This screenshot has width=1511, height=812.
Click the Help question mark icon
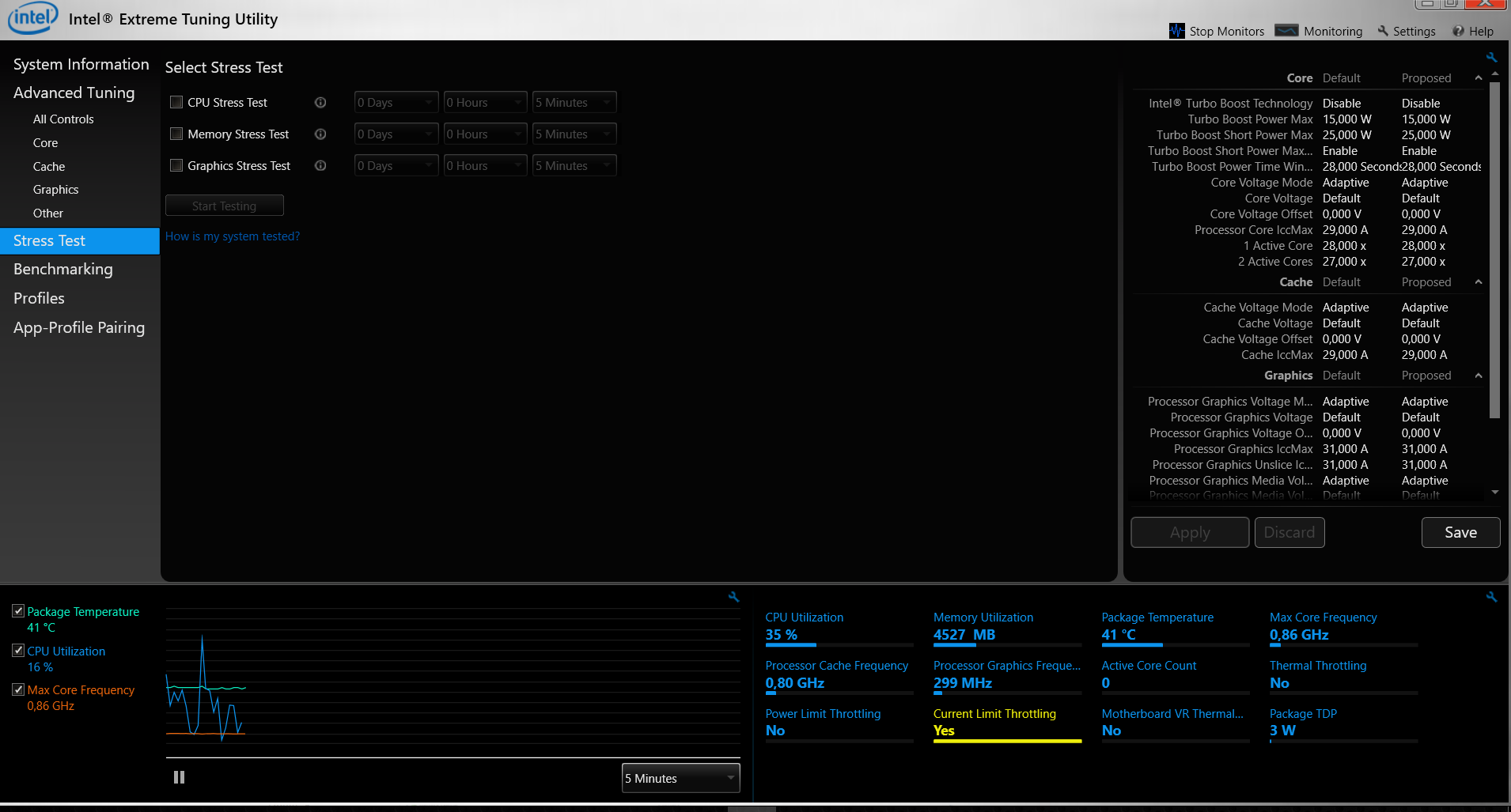click(x=1458, y=31)
